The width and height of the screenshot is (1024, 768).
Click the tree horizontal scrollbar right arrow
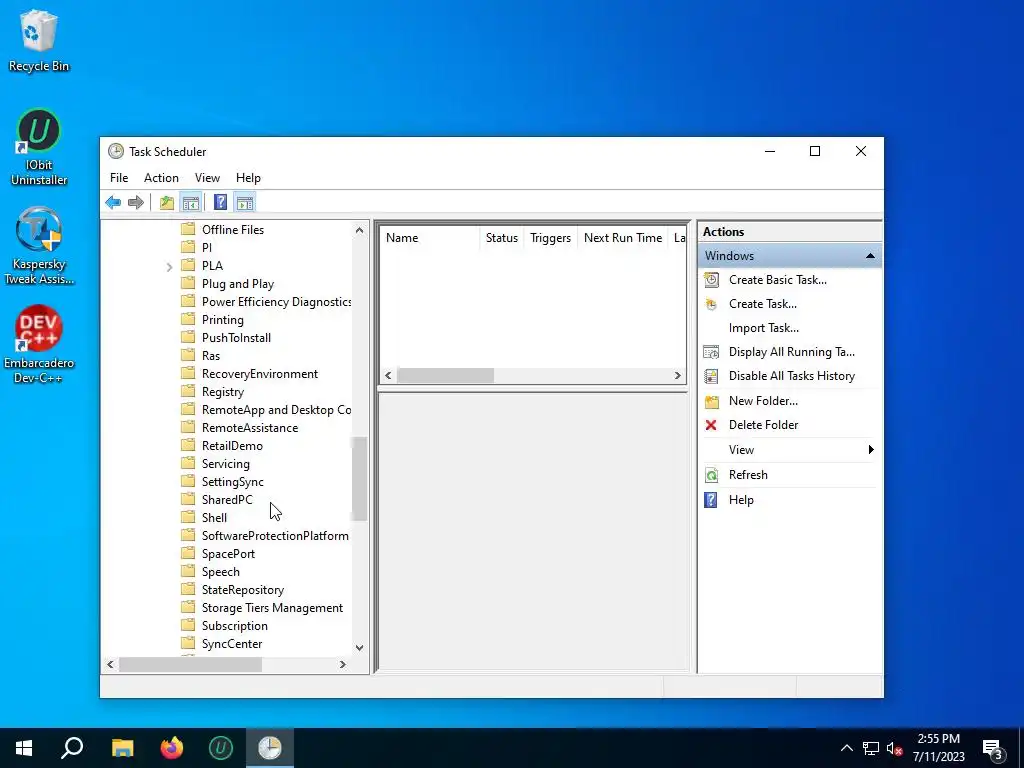(x=342, y=664)
